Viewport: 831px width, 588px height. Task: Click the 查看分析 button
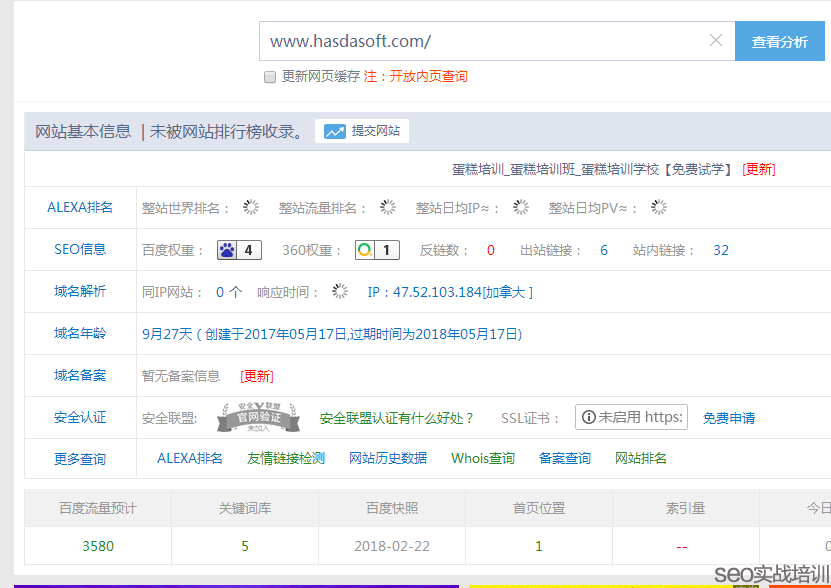[x=779, y=41]
